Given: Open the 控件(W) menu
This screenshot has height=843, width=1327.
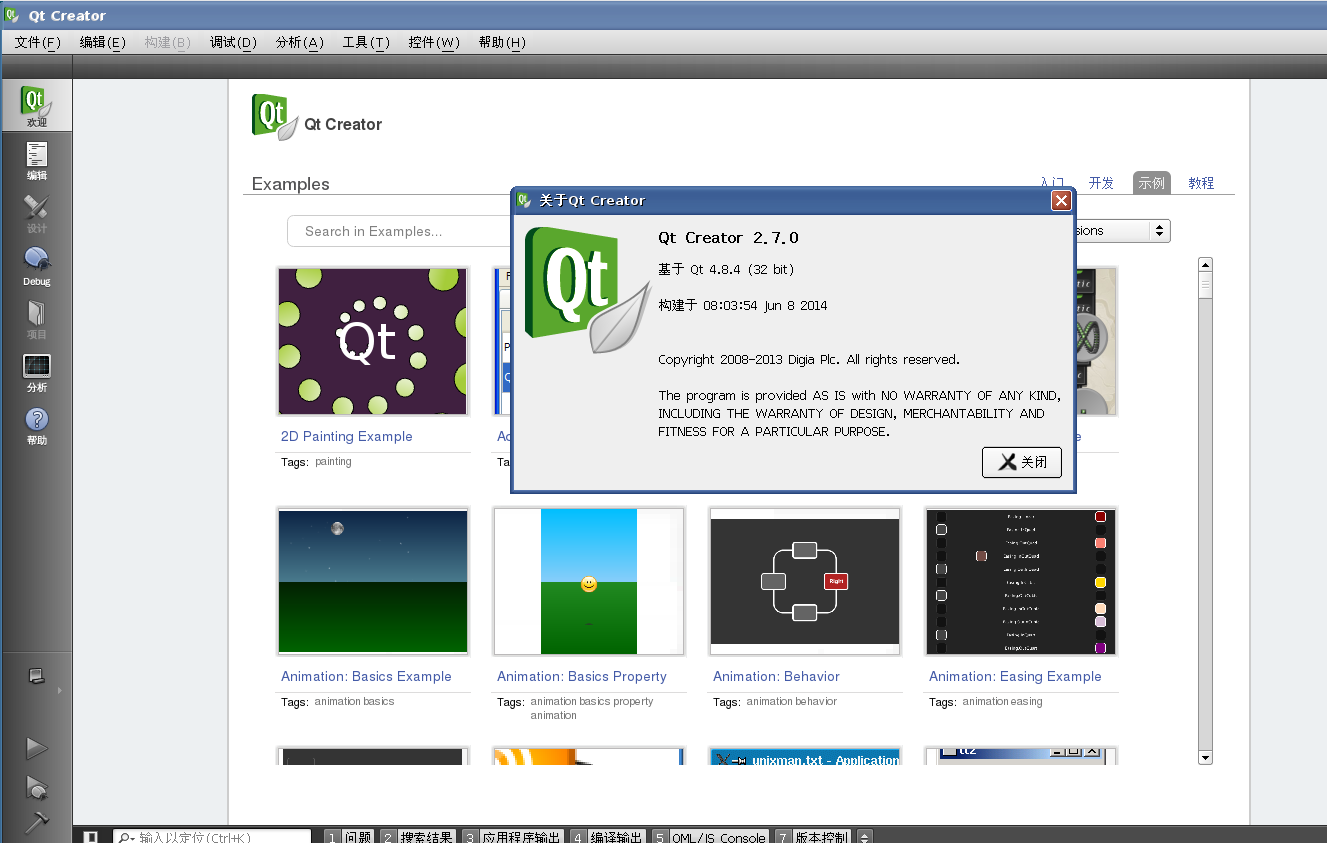Looking at the screenshot, I should pos(434,42).
